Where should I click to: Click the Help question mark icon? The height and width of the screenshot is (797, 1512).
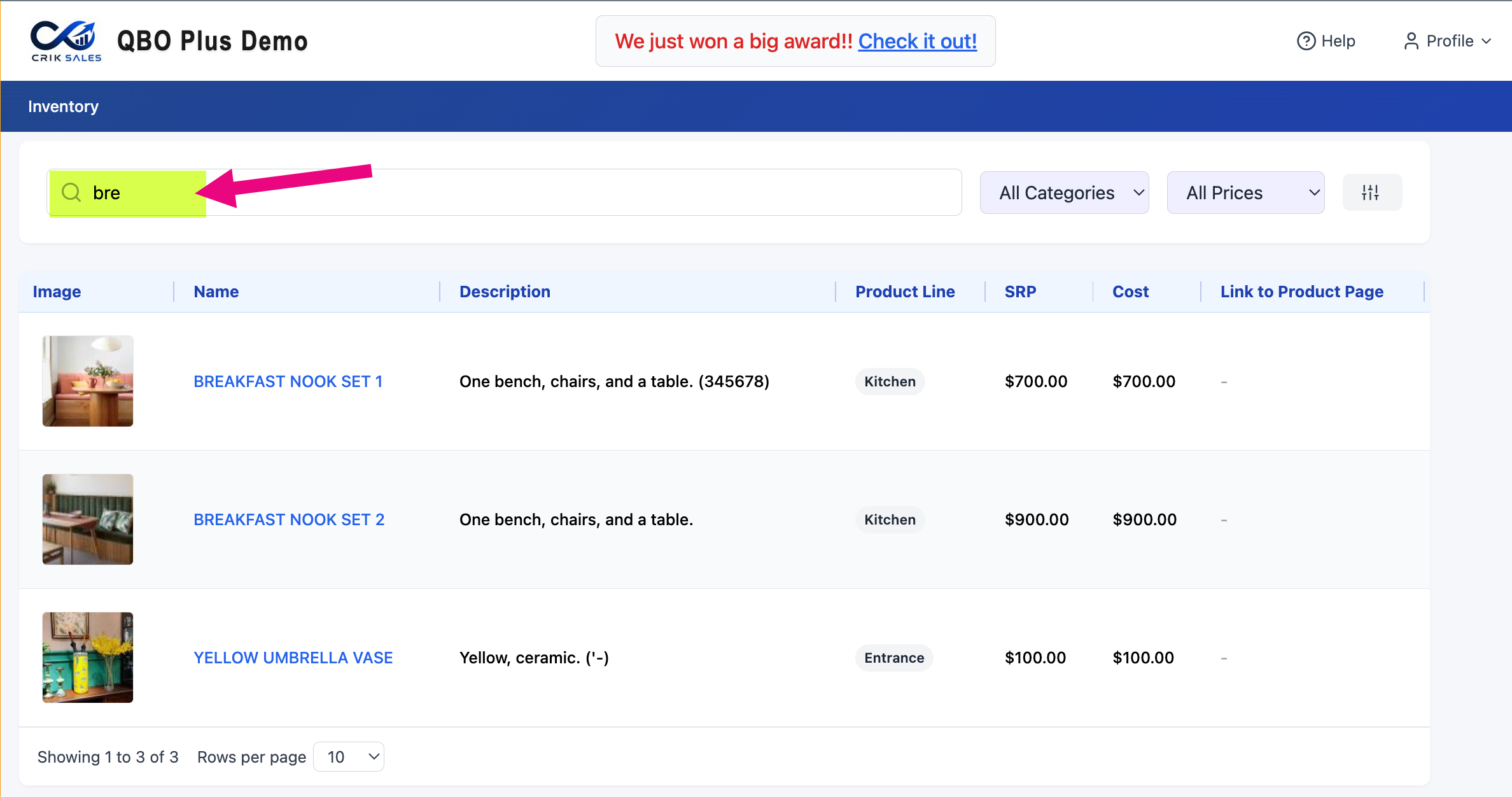coord(1305,41)
